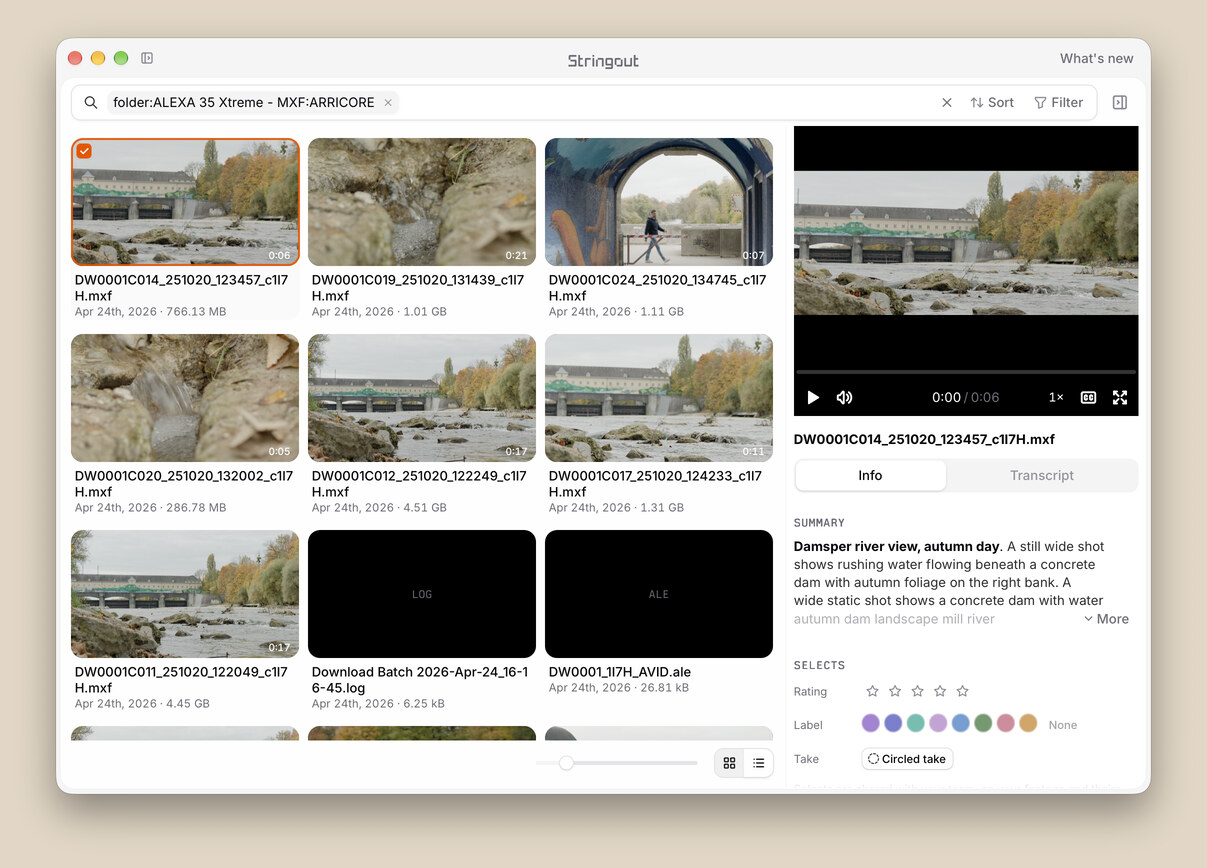Select the DW0001C019 rocks clip thumbnail
This screenshot has width=1207, height=868.
(422, 202)
